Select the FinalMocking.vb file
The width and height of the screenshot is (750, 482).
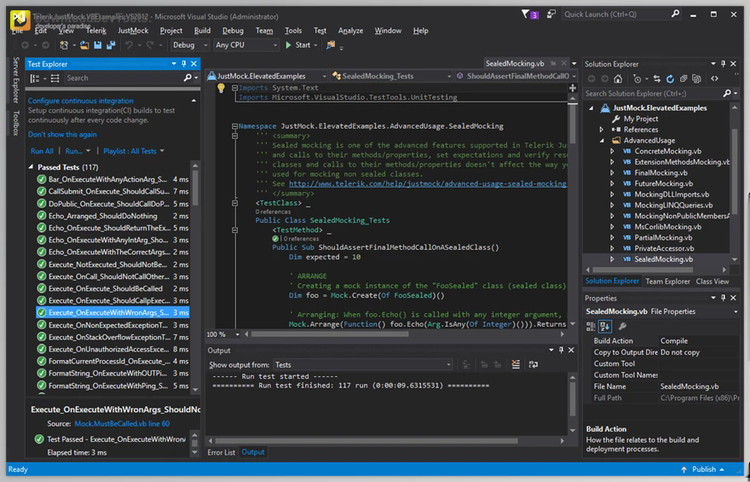[661, 173]
